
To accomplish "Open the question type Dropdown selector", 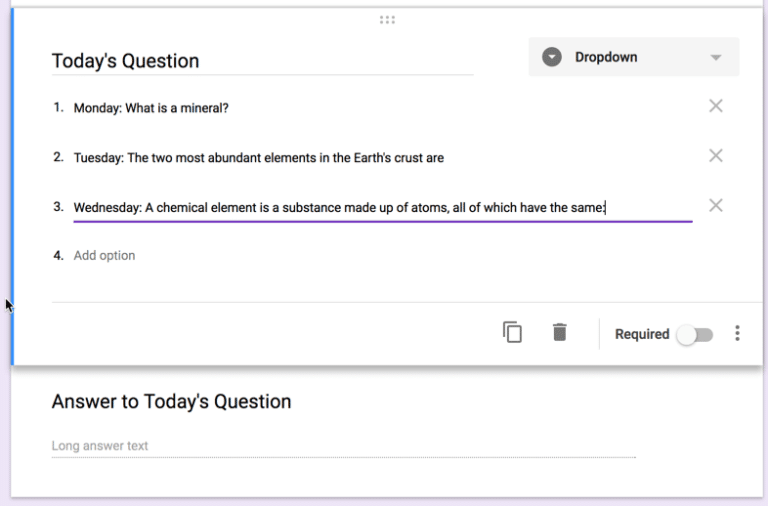I will [x=633, y=57].
